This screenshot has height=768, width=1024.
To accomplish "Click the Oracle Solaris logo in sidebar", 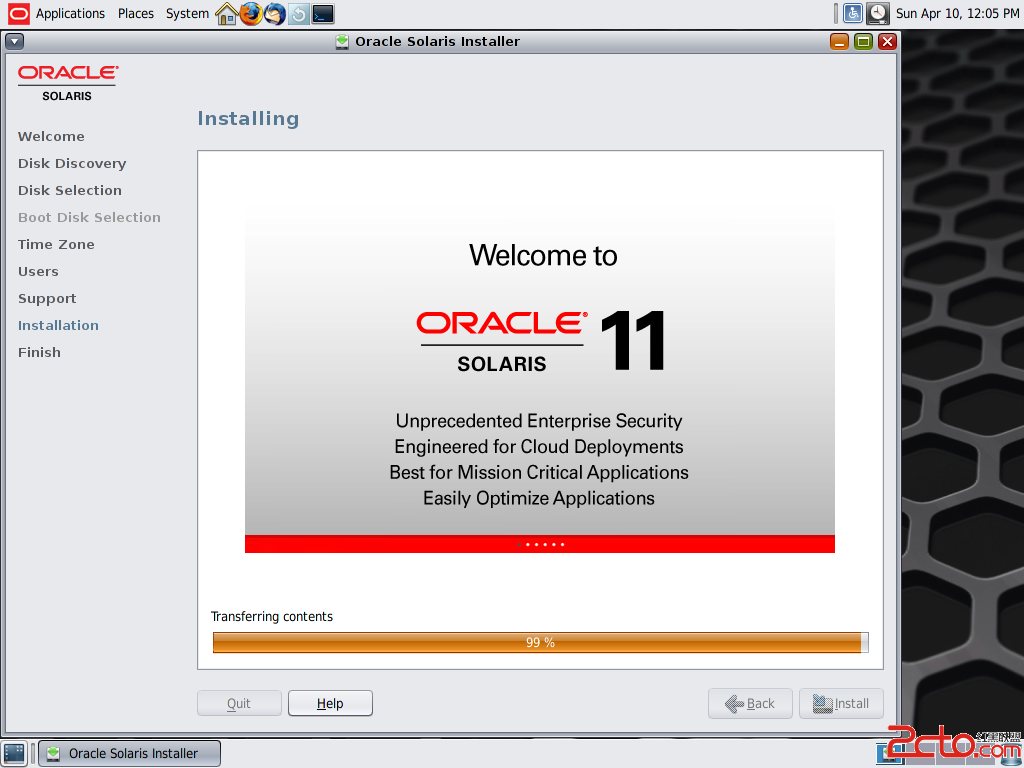I will coord(67,83).
